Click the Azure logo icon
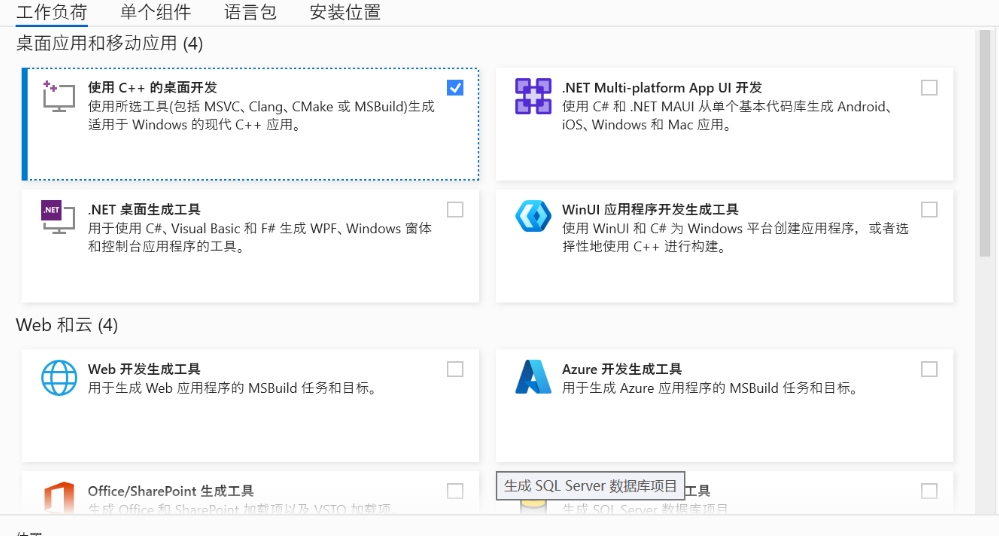Image resolution: width=999 pixels, height=536 pixels. click(533, 377)
